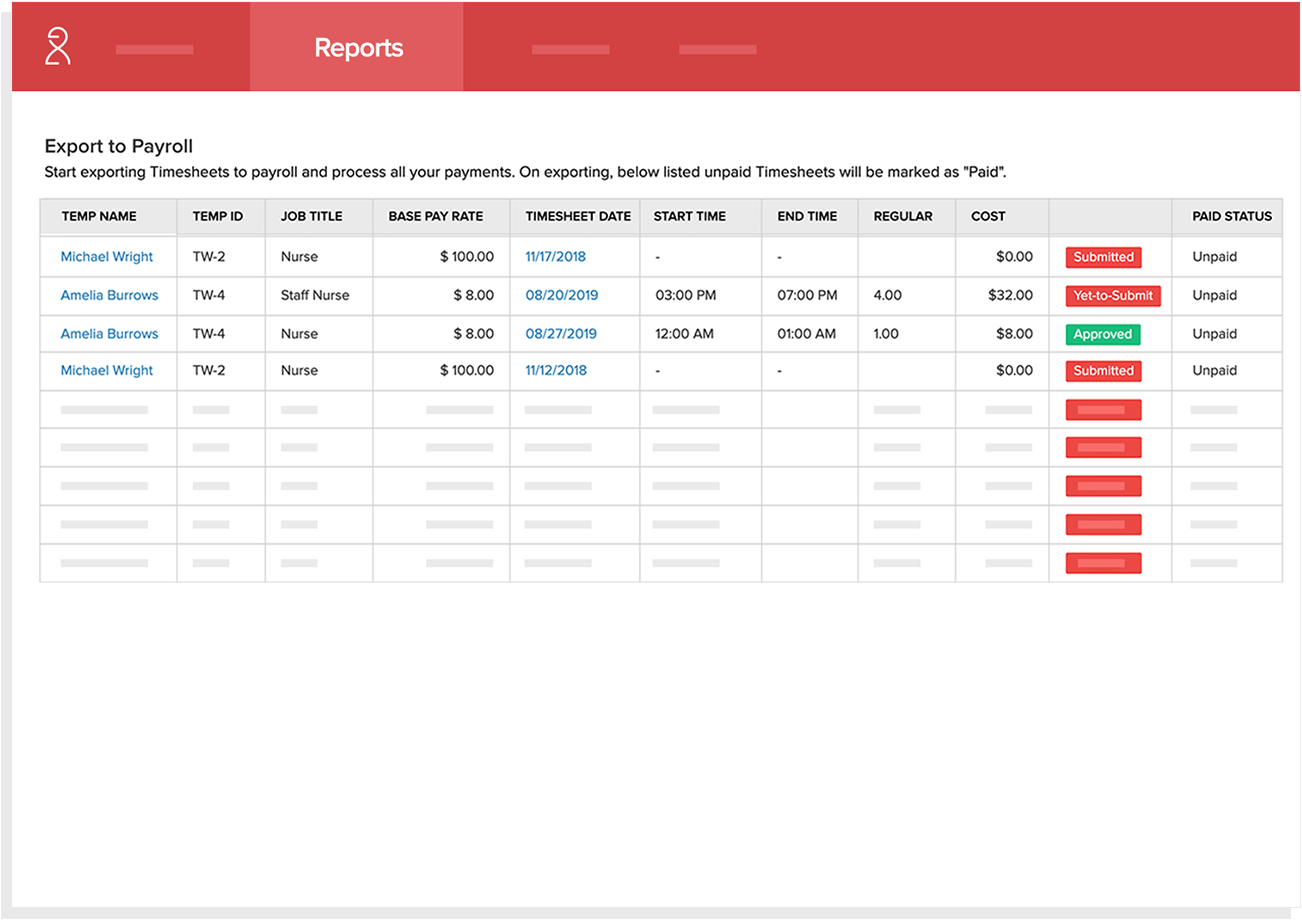This screenshot has width=1302, height=920.
Task: Click the green Approved status badge
Action: (x=1102, y=335)
